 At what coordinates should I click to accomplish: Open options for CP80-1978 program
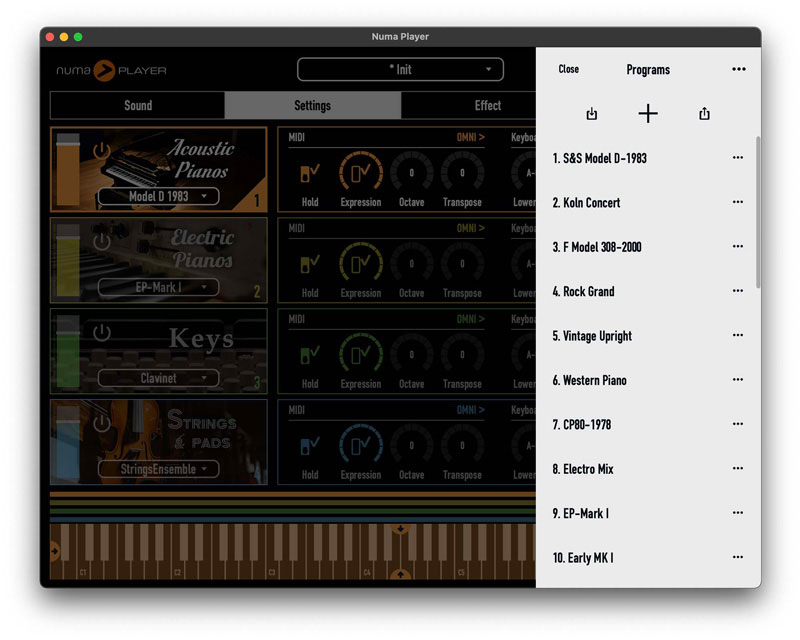737,424
